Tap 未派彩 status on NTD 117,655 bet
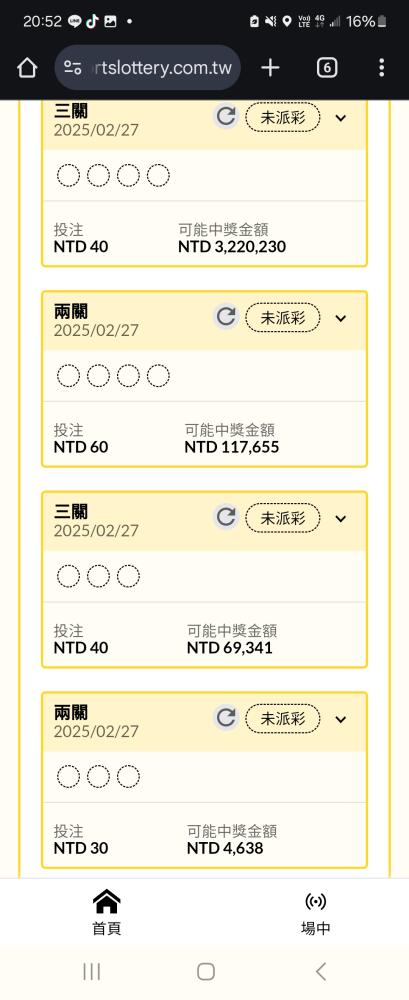409x1000 pixels. pyautogui.click(x=283, y=318)
